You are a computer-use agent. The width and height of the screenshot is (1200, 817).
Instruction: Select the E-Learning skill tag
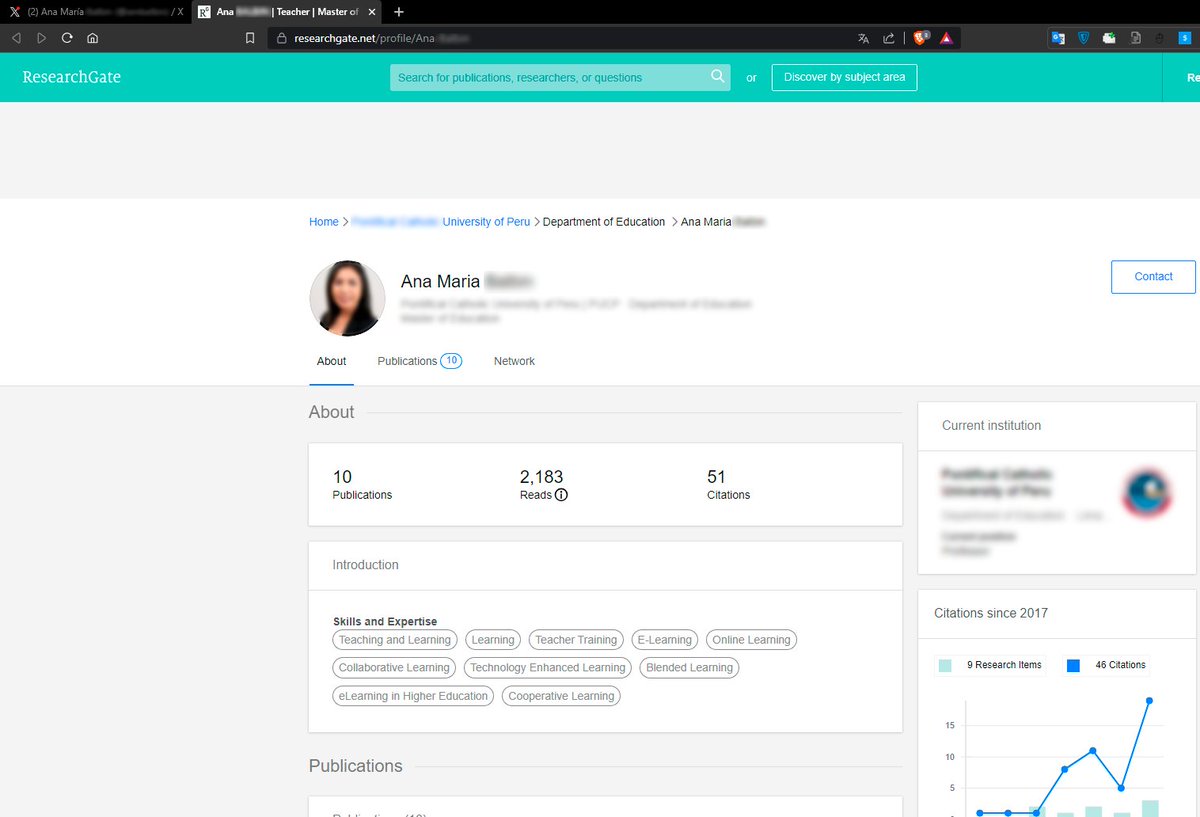664,640
